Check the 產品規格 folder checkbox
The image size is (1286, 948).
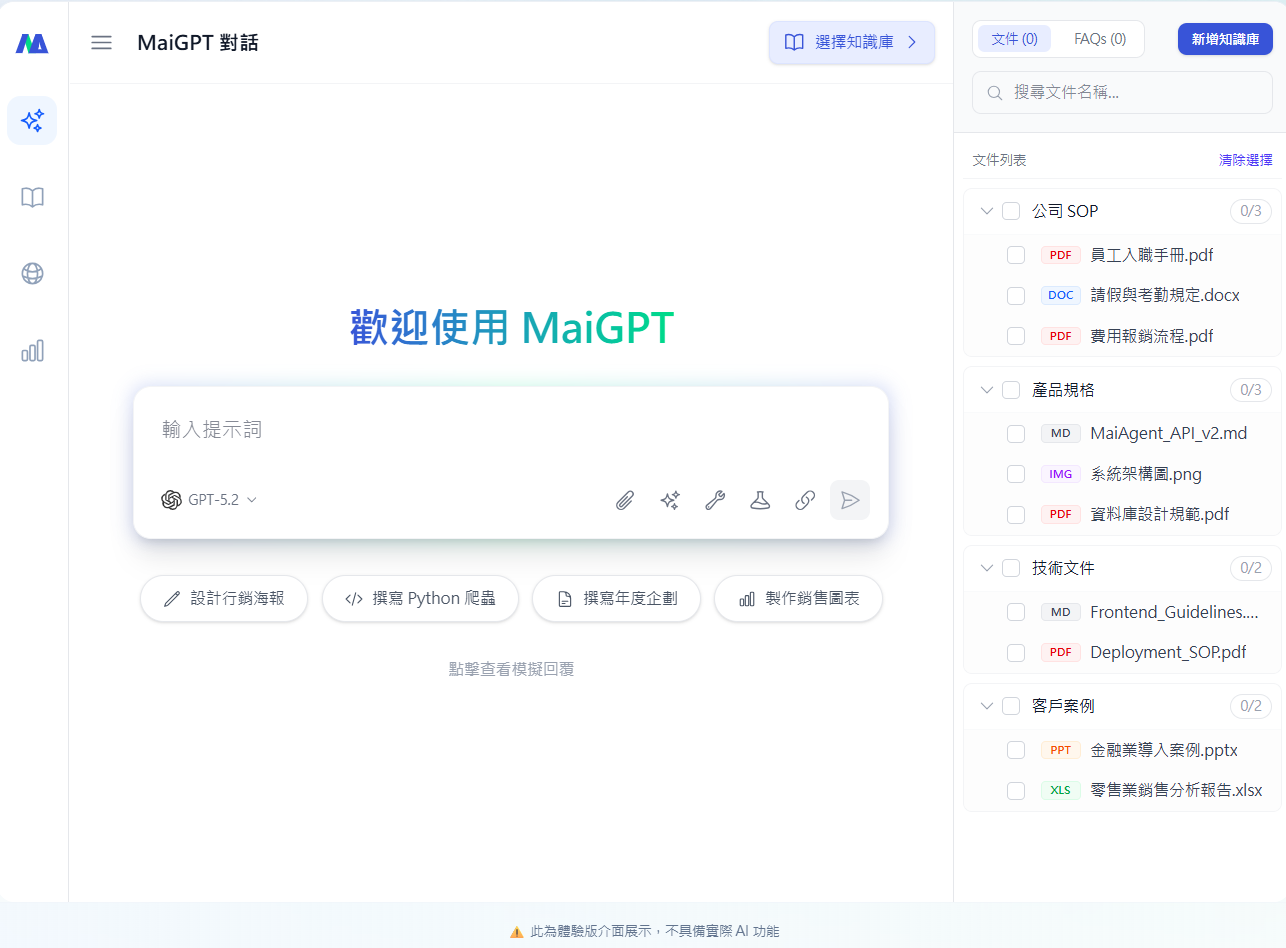(1011, 389)
